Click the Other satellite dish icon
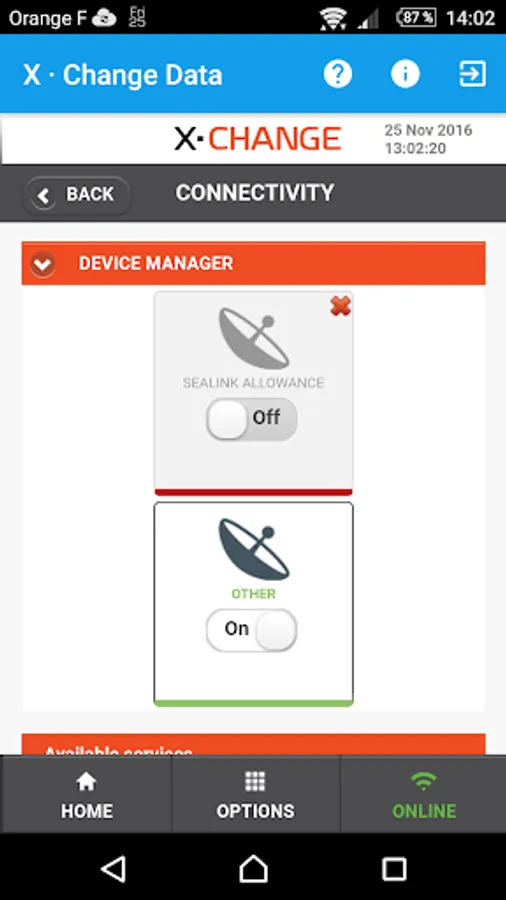 click(x=254, y=549)
